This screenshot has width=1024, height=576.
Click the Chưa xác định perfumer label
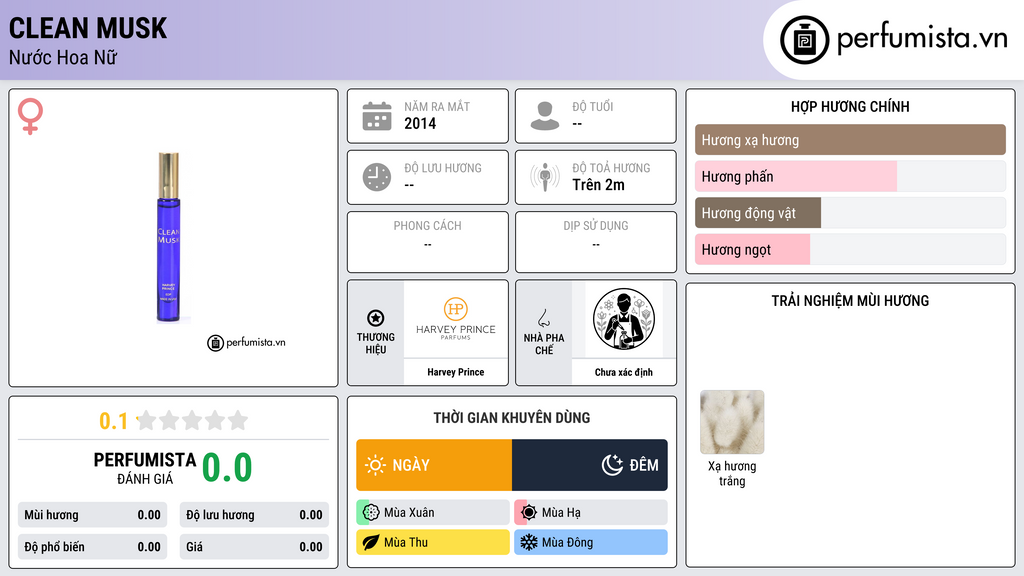(624, 372)
